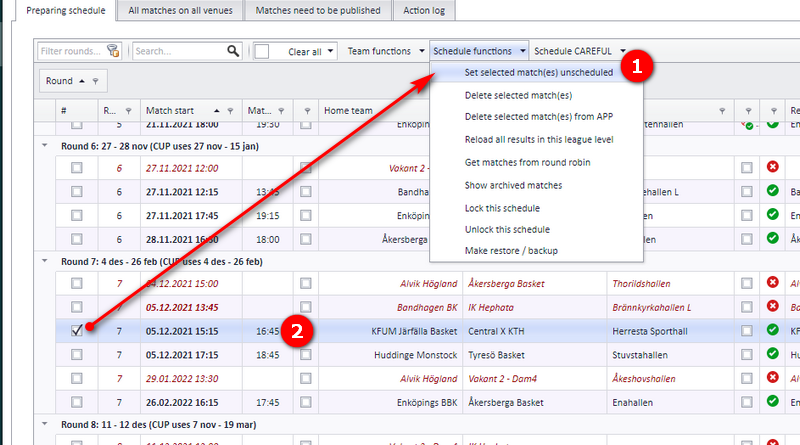Click red X status for 29.01.2022 13:30 match
800x445 pixels.
point(772,378)
